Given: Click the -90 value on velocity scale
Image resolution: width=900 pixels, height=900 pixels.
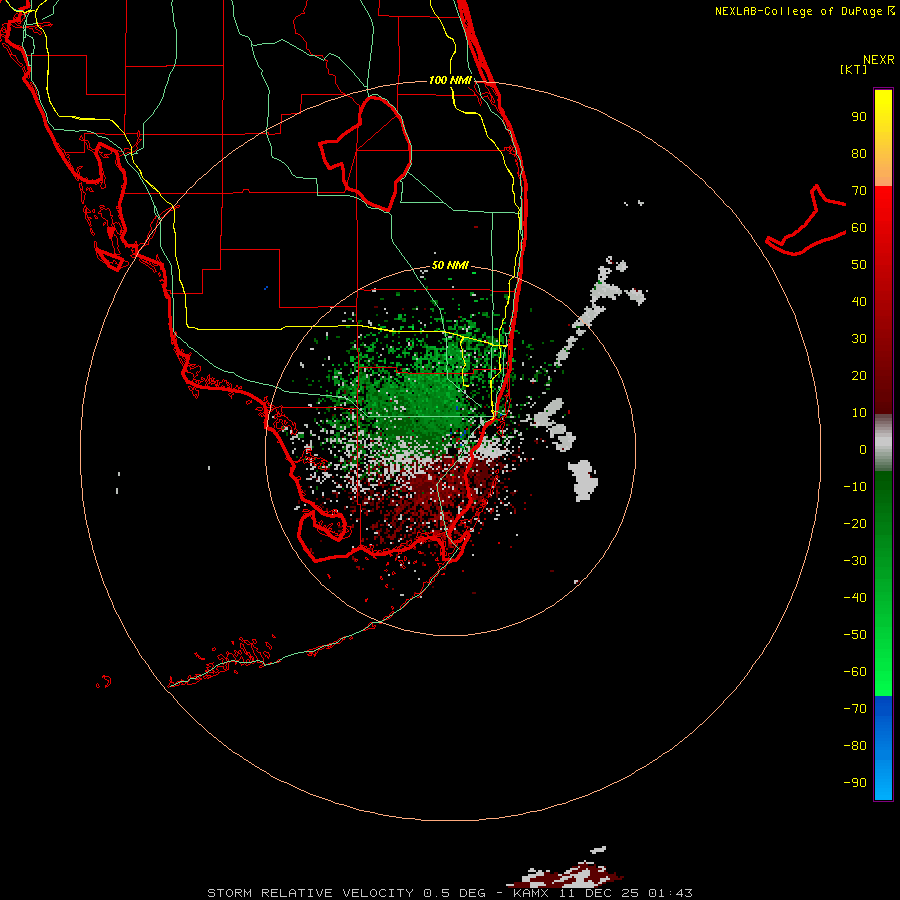Looking at the screenshot, I should [x=855, y=782].
